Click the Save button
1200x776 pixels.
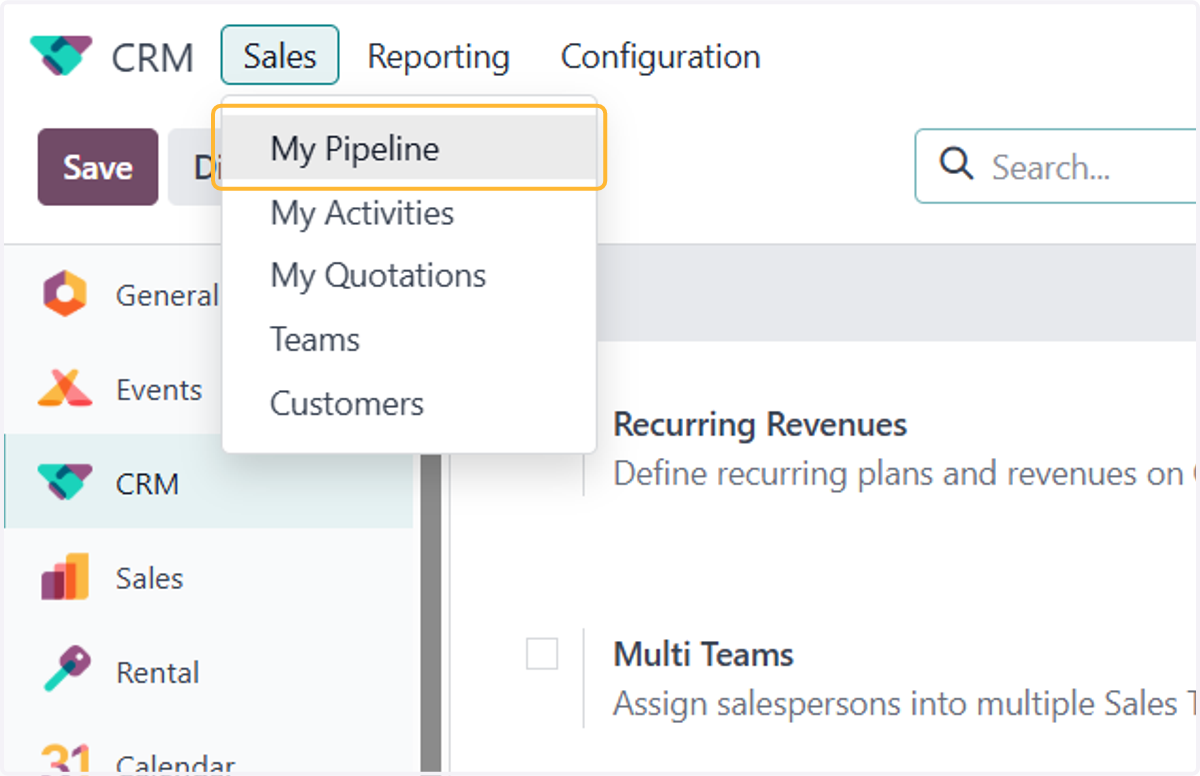[98, 167]
